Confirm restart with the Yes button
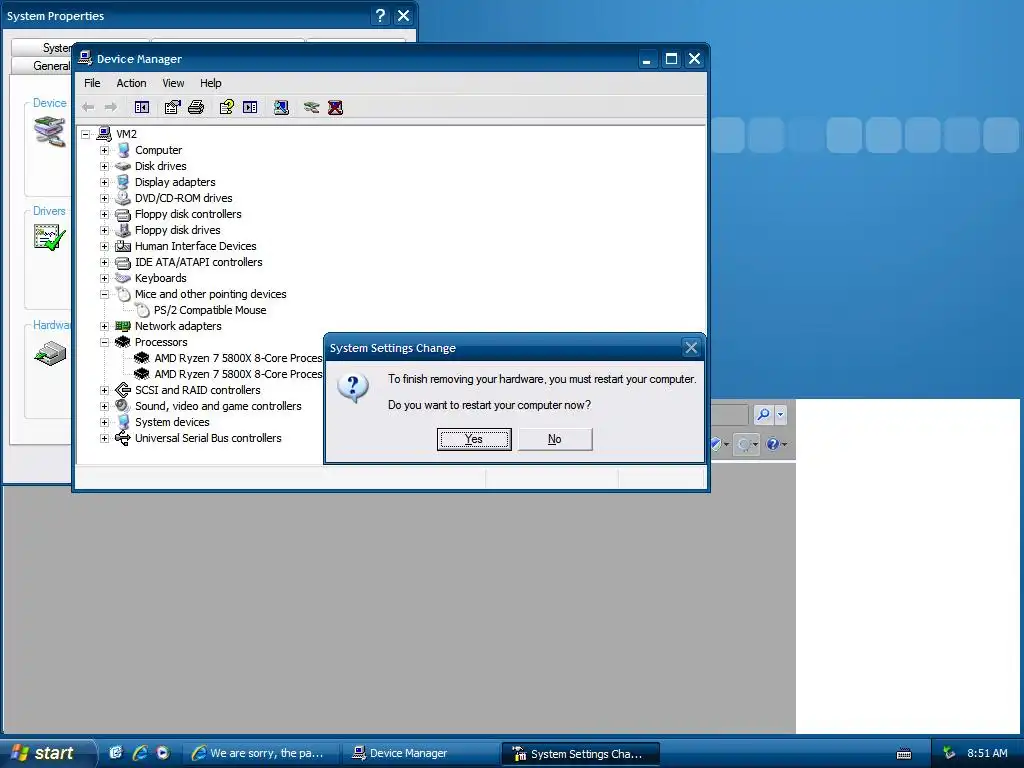The image size is (1024, 768). 473,439
